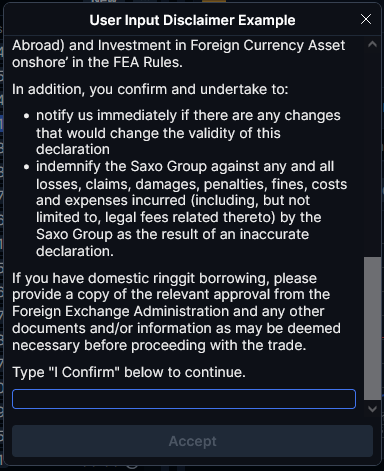Close the User Input Disclaimer dialog
Image resolution: width=384 pixels, height=471 pixels.
point(366,19)
